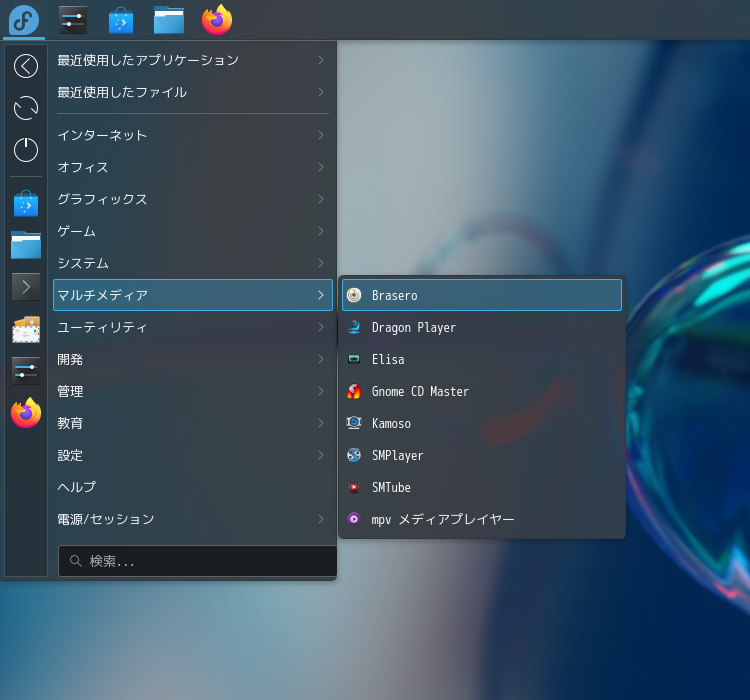
Task: Expand オフィス submenu arrow
Action: tap(321, 167)
